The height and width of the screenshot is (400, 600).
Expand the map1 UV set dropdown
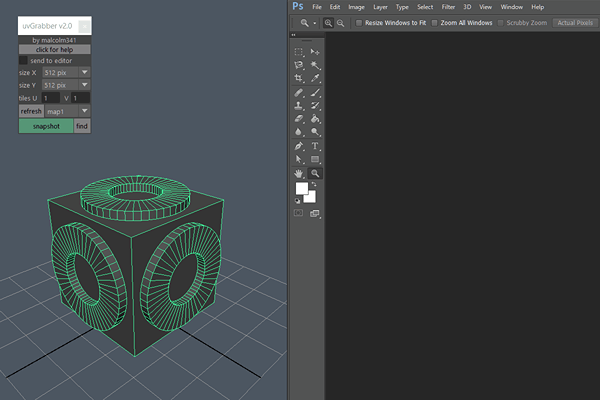pyautogui.click(x=85, y=111)
